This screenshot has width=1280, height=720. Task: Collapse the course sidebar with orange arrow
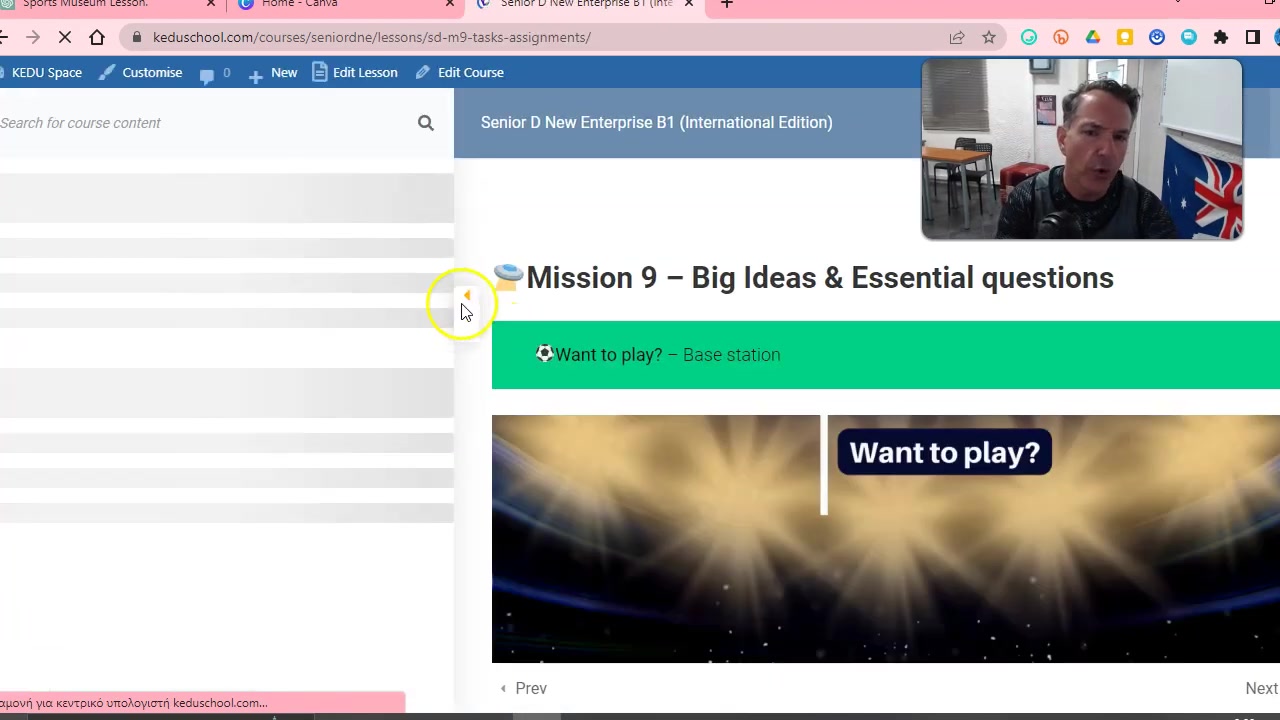466,295
